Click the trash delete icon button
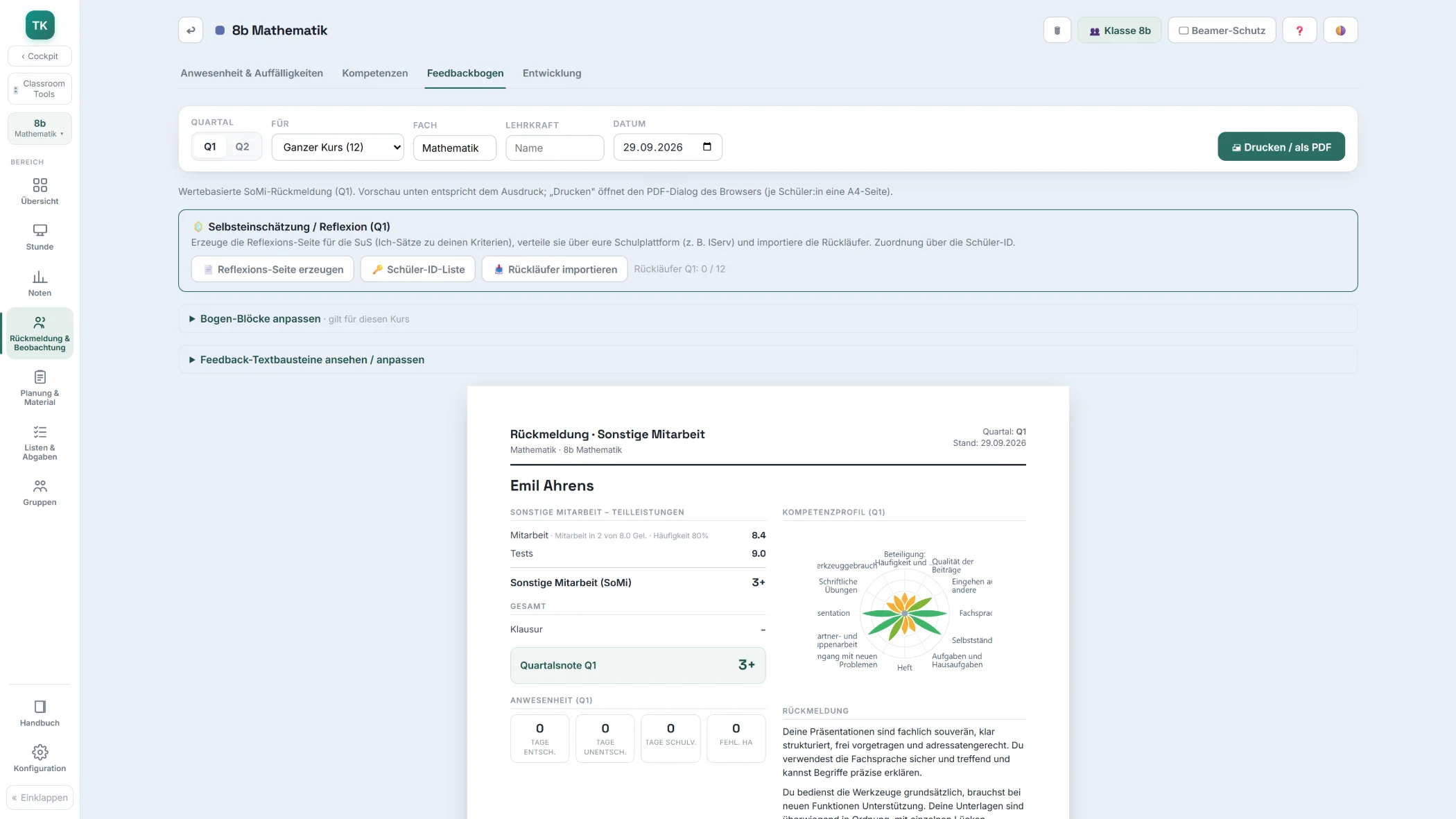The image size is (1456, 819). 1057,31
